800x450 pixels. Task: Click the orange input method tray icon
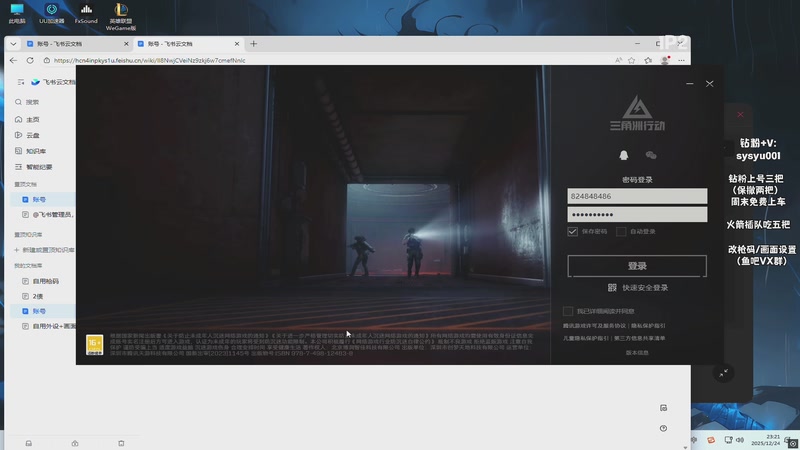click(711, 440)
